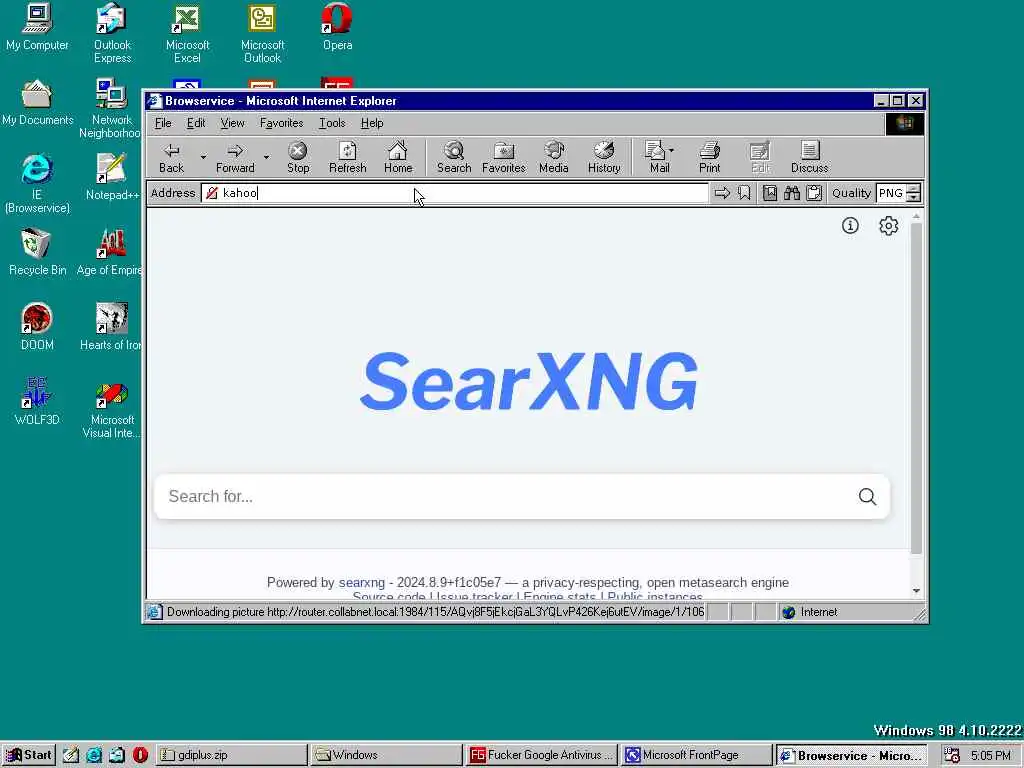Increase Quality with the up stepper arrow

pyautogui.click(x=914, y=189)
